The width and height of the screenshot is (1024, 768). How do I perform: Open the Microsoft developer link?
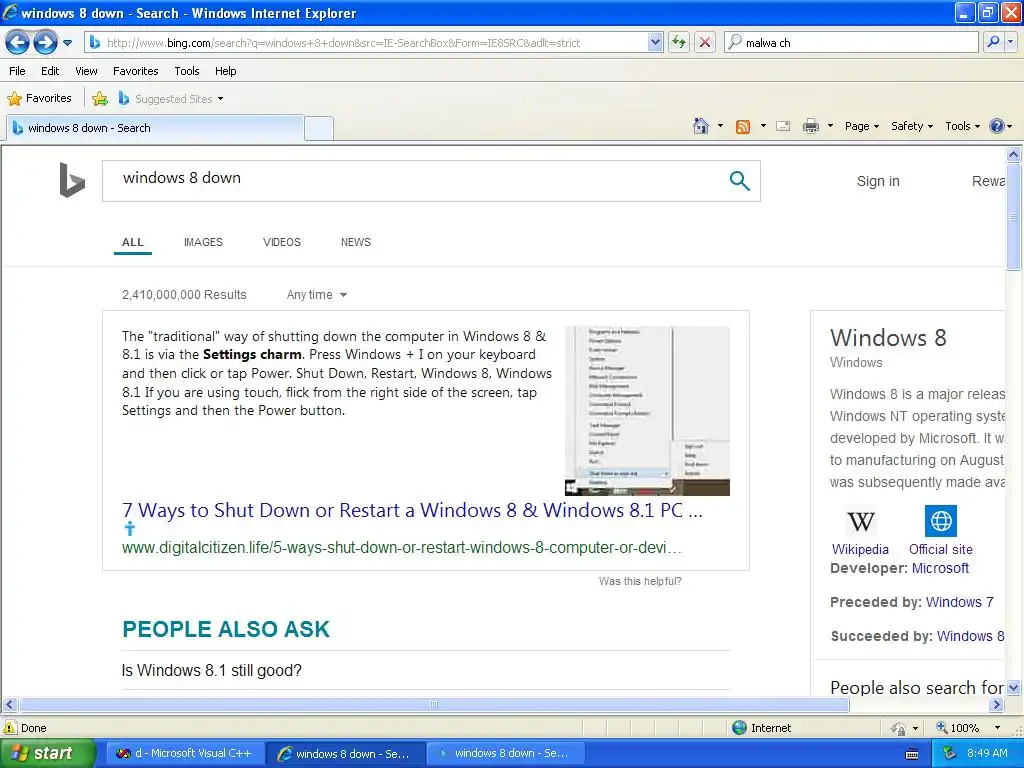coord(940,568)
